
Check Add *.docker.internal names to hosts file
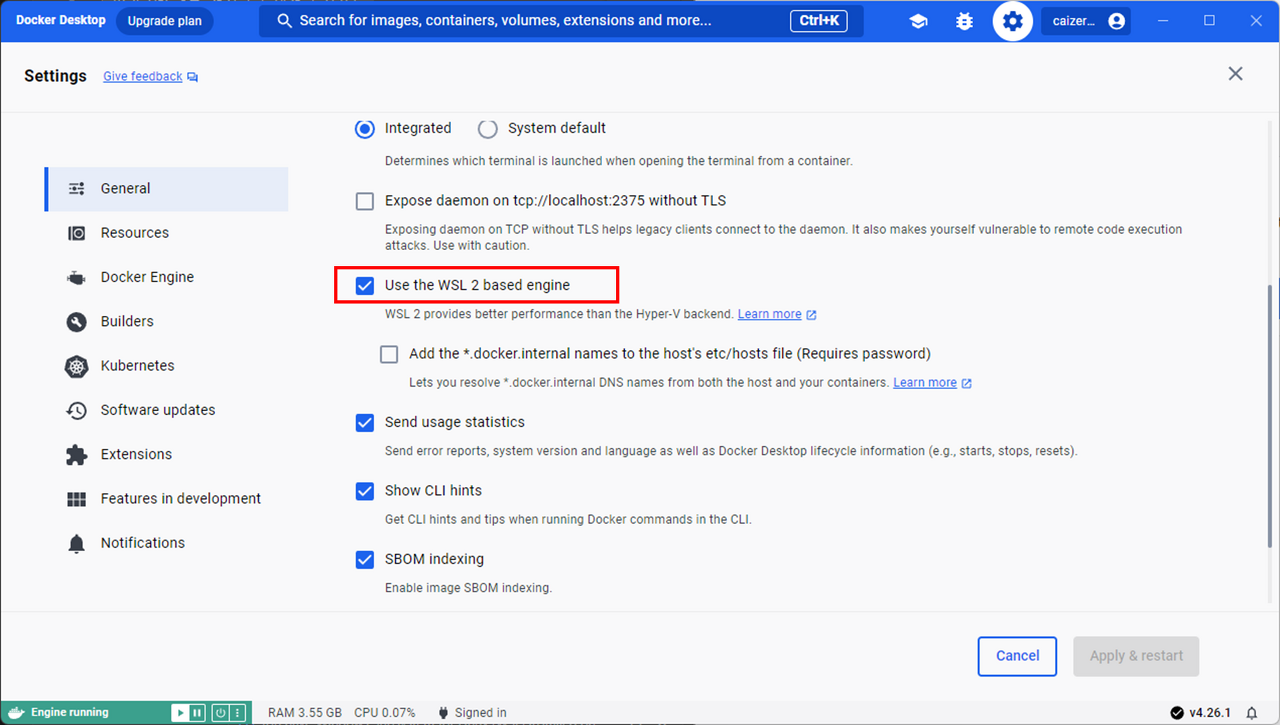389,354
